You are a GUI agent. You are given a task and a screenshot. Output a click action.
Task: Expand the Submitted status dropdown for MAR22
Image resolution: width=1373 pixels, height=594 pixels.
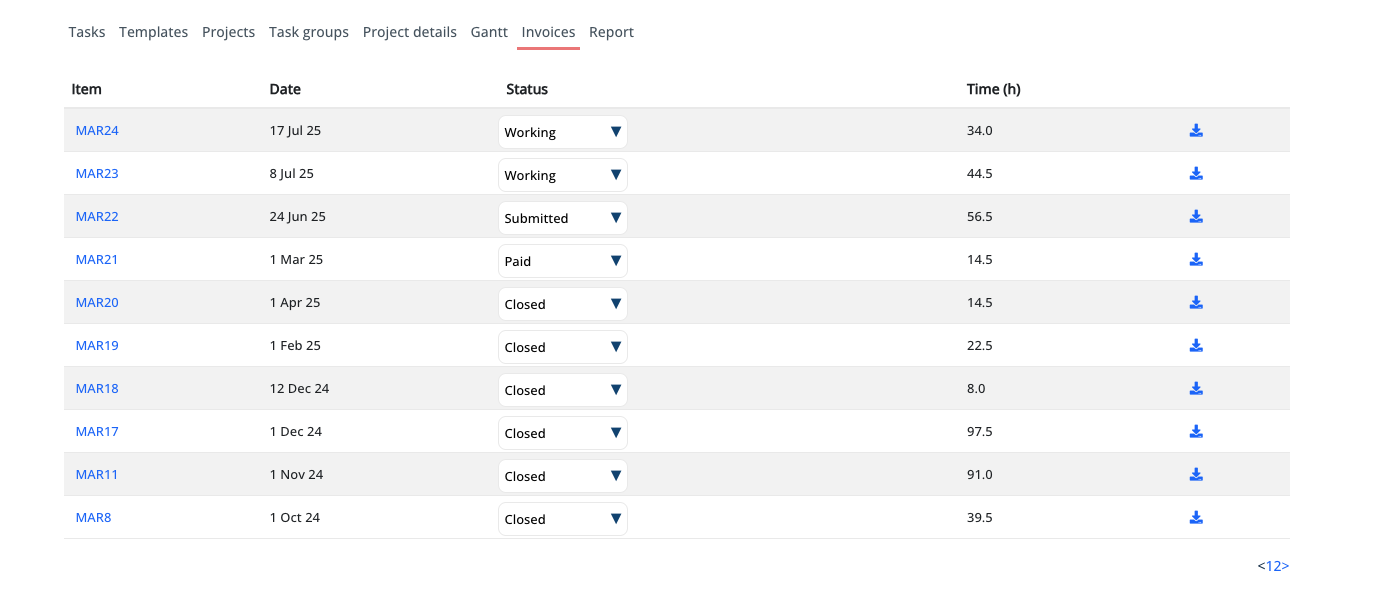click(x=562, y=218)
